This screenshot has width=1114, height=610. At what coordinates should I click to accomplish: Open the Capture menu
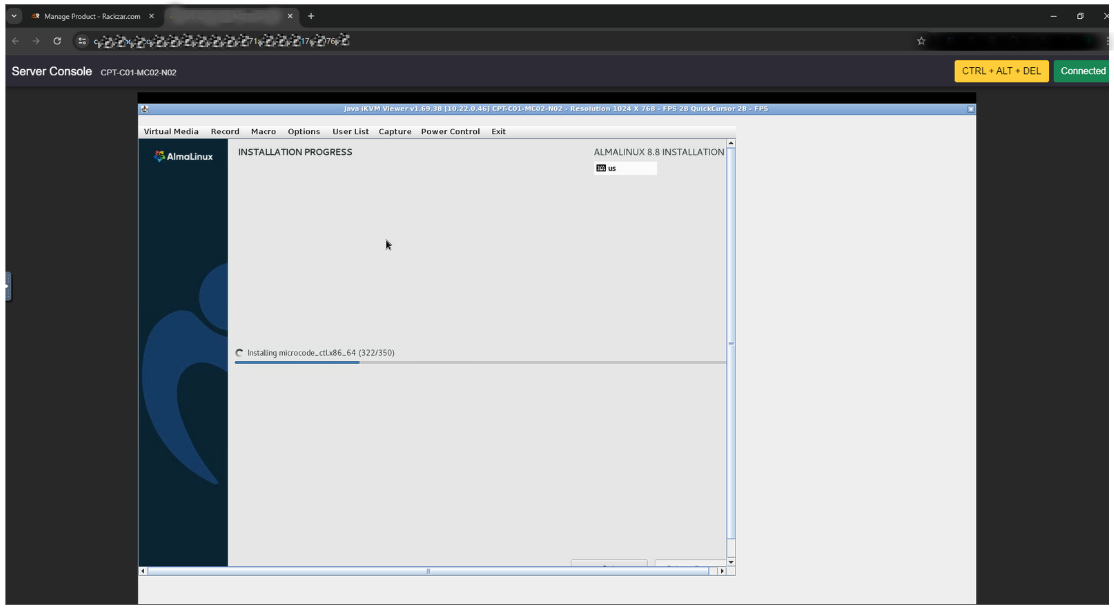coord(395,131)
